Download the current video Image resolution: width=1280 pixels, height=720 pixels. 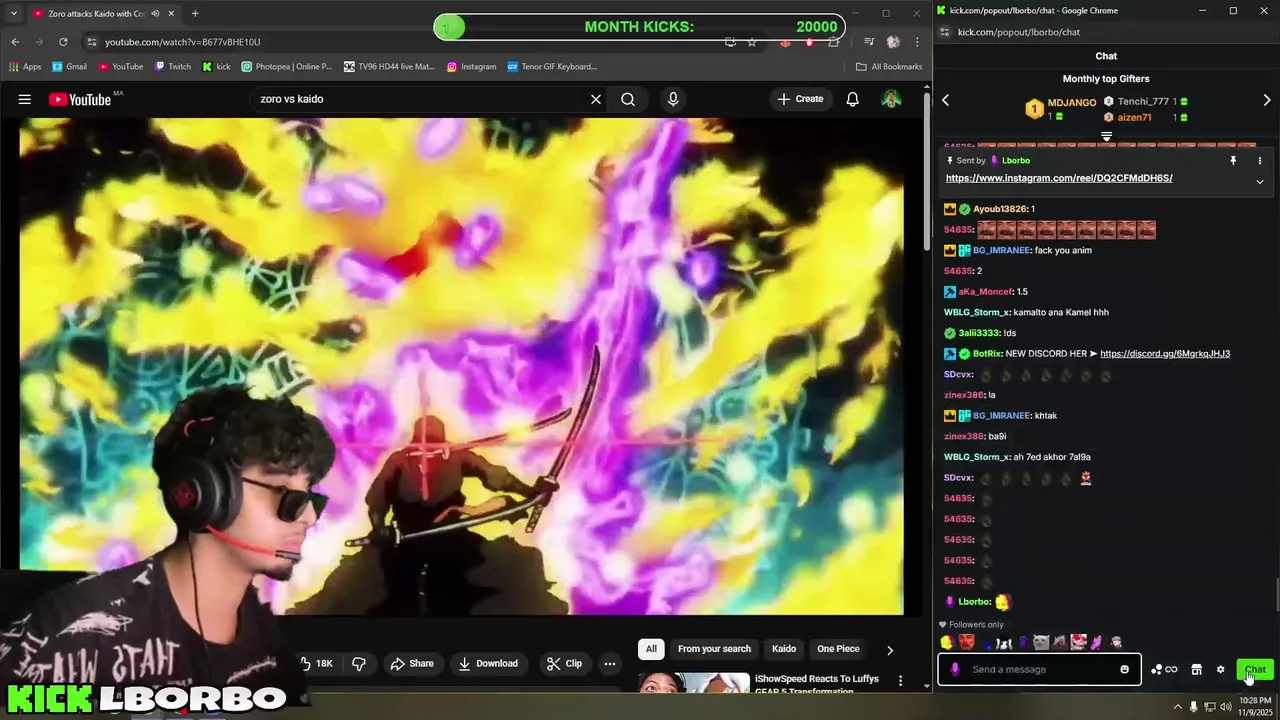click(x=488, y=663)
